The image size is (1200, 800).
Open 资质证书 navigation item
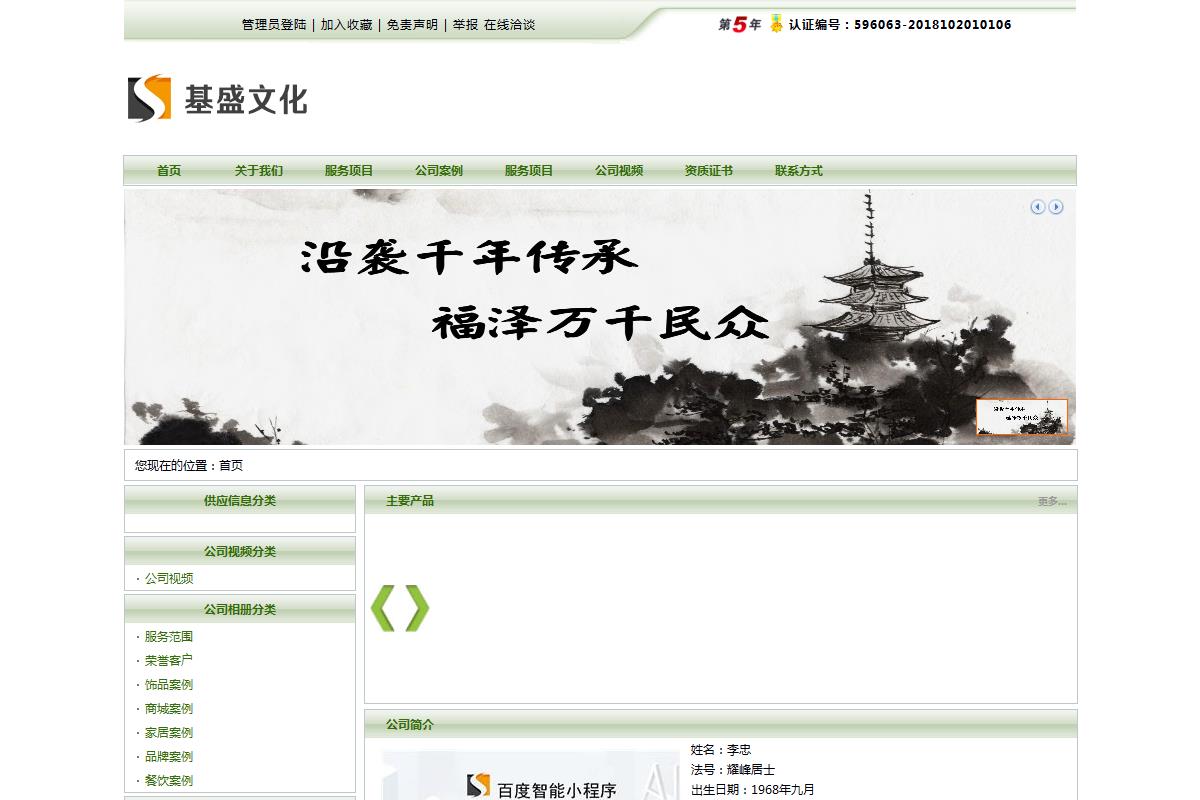point(709,171)
